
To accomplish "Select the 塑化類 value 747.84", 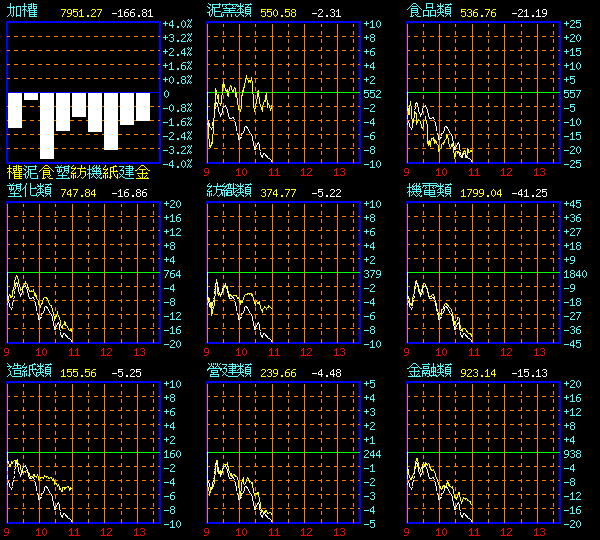I will point(78,193).
